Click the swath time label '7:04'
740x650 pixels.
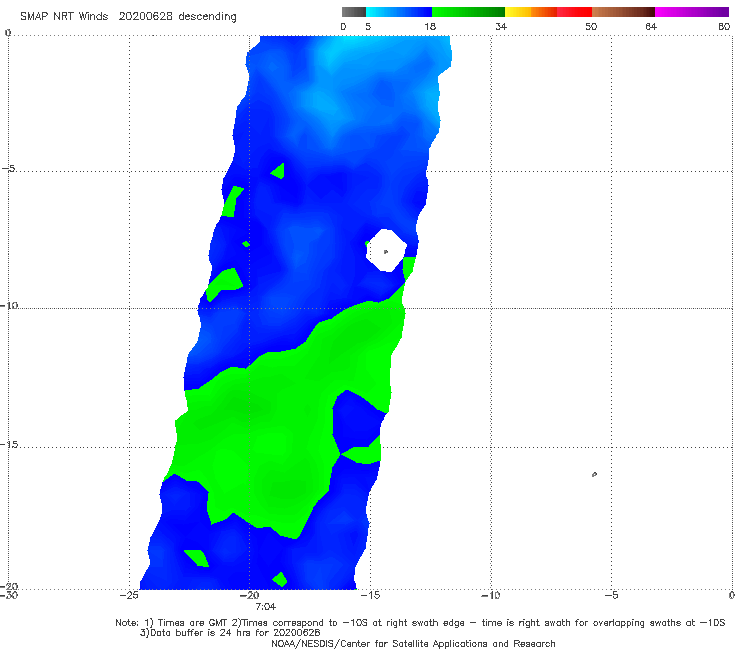[266, 607]
